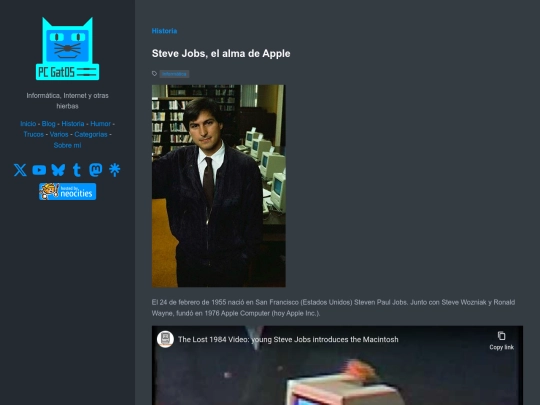Open Categorías in the sidebar navigation

tap(91, 134)
